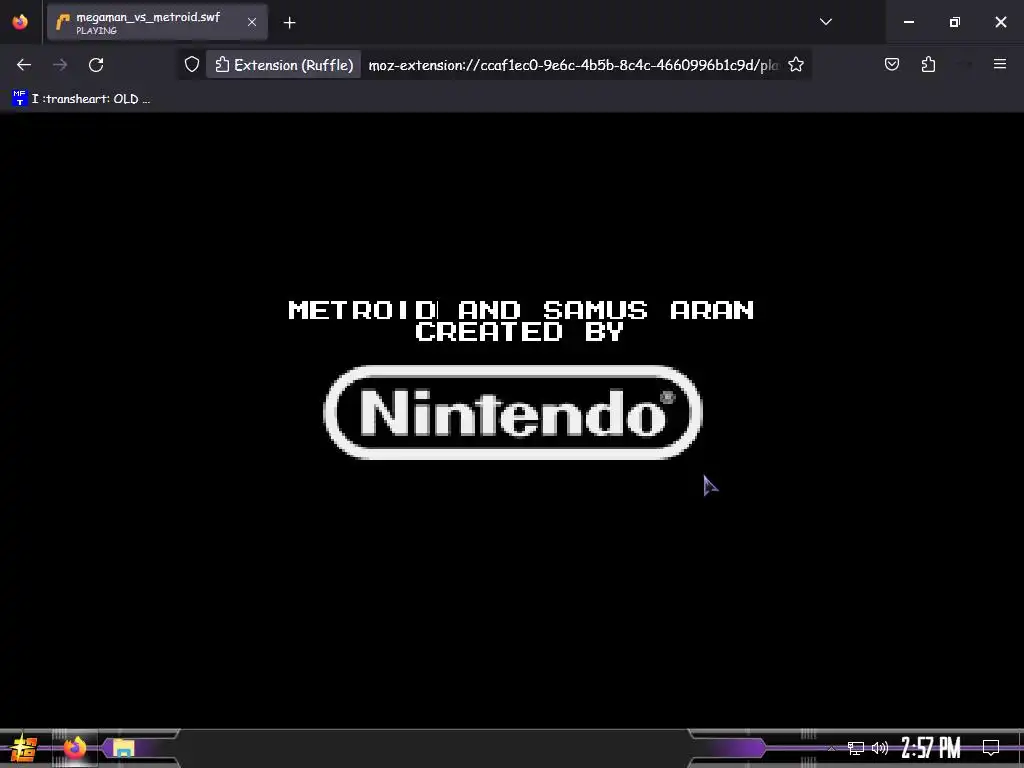Open the tracking protection shield panel
The image size is (1024, 768).
click(192, 65)
